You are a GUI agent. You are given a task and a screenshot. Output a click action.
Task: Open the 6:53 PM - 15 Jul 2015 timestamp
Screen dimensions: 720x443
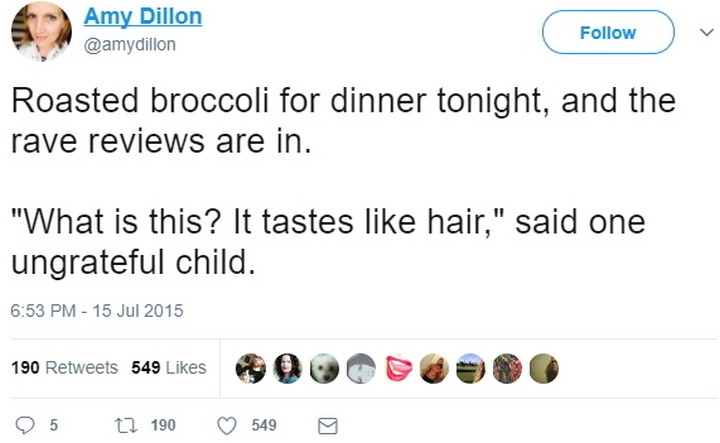(x=97, y=312)
